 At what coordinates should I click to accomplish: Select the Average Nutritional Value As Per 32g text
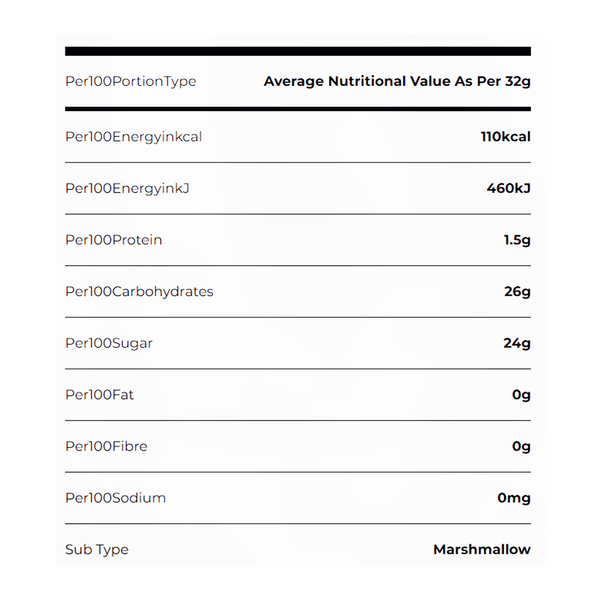tap(397, 81)
